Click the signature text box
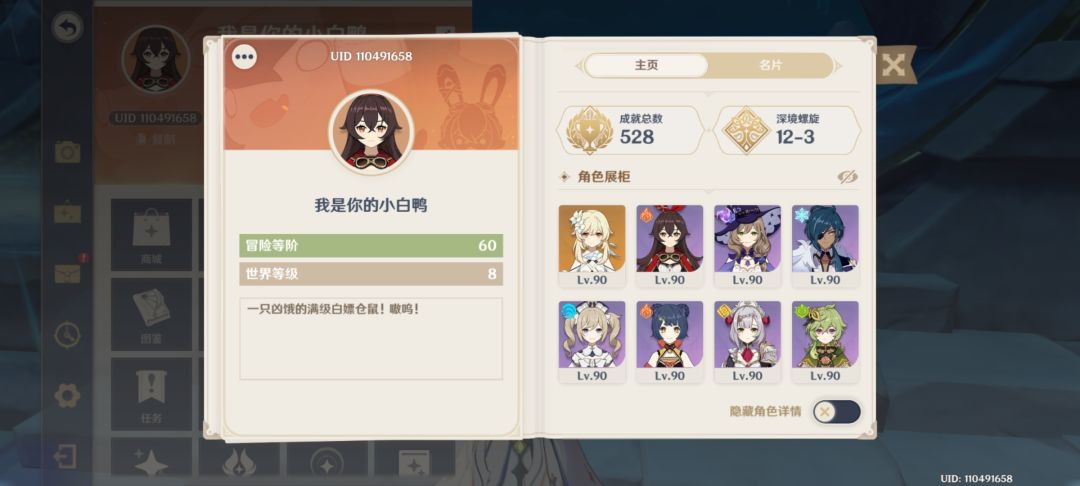The height and width of the screenshot is (486, 1080). pyautogui.click(x=371, y=338)
